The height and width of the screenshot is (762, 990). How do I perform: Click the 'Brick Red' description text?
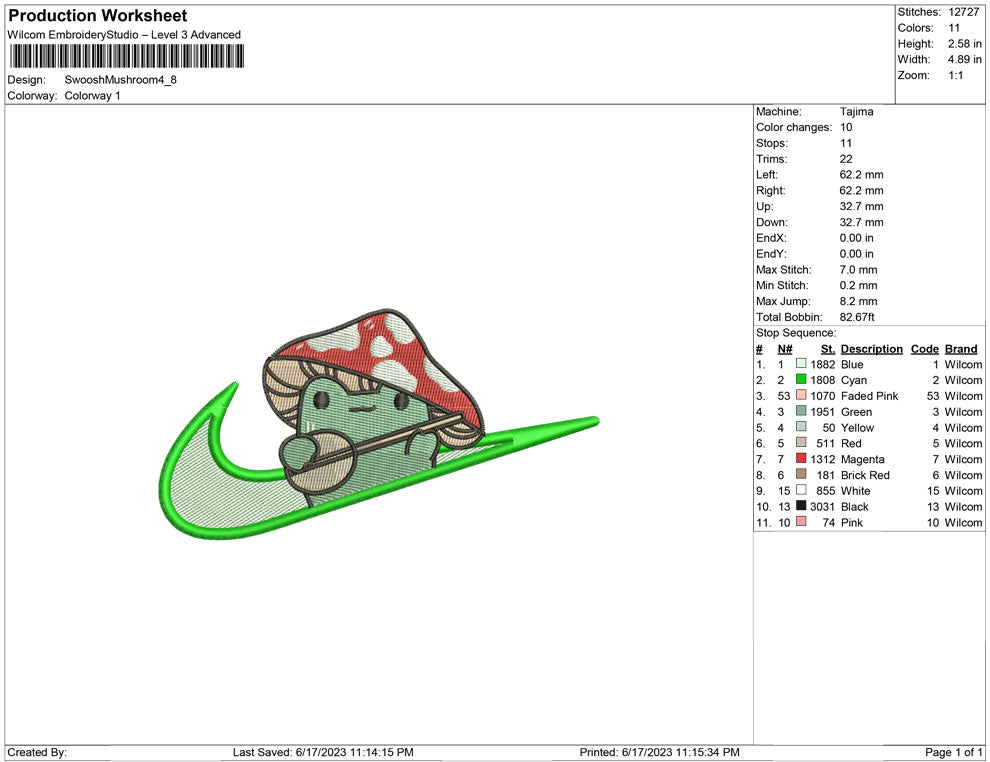coord(865,475)
